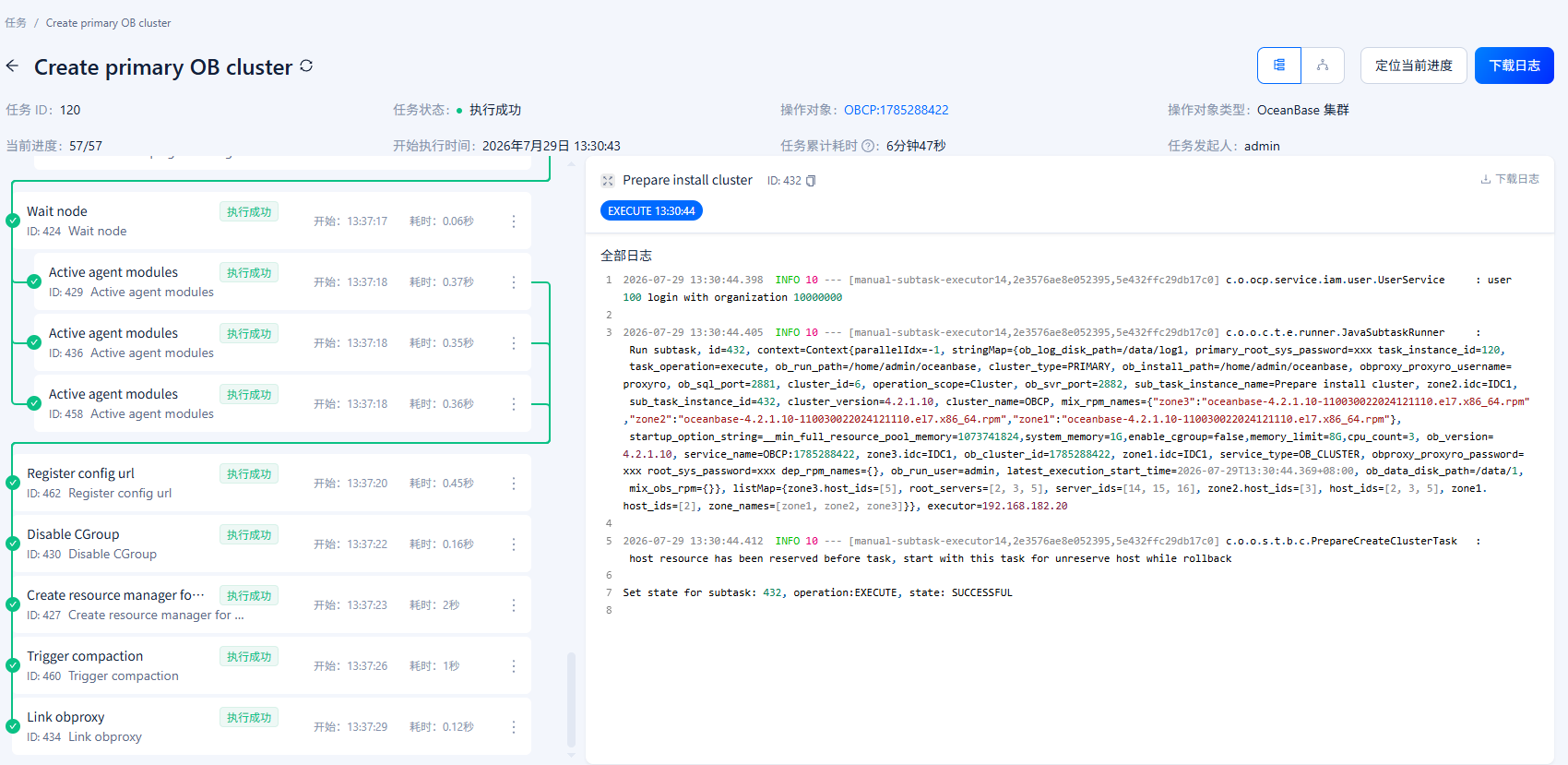The image size is (1568, 765).
Task: Open more options for Wait node
Action: (514, 221)
